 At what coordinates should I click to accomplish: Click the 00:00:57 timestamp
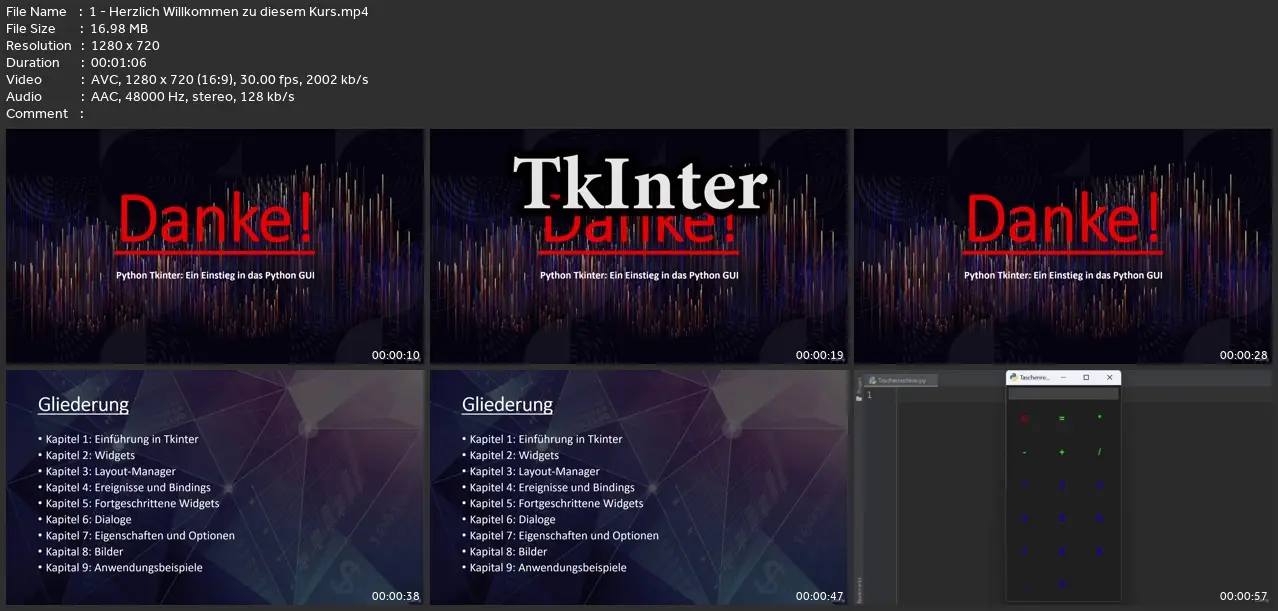coord(1244,596)
